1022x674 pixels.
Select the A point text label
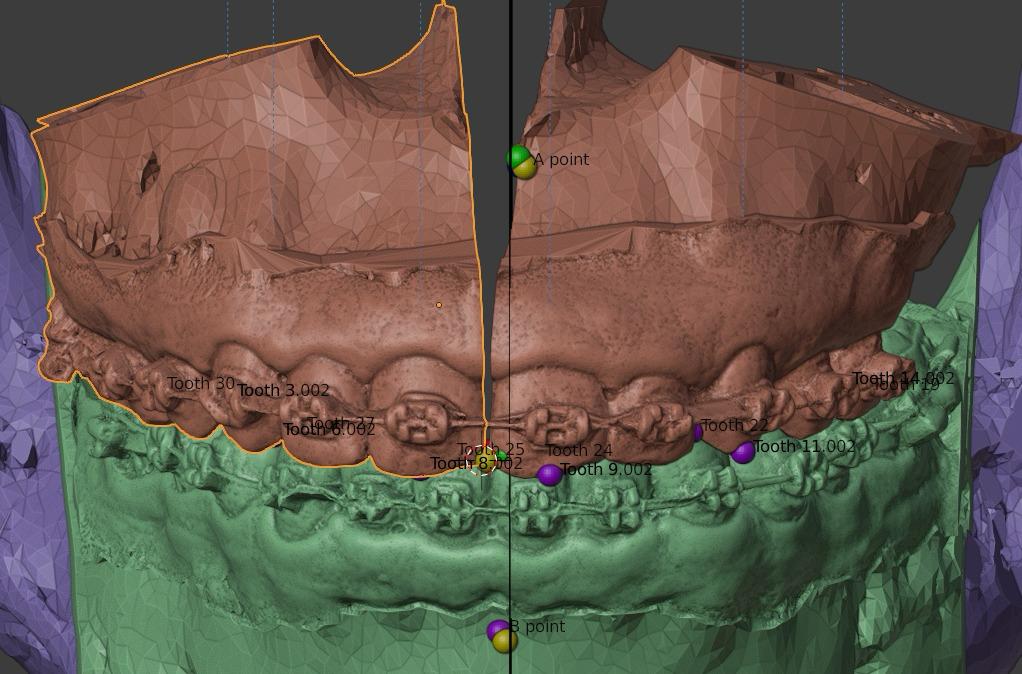(561, 160)
